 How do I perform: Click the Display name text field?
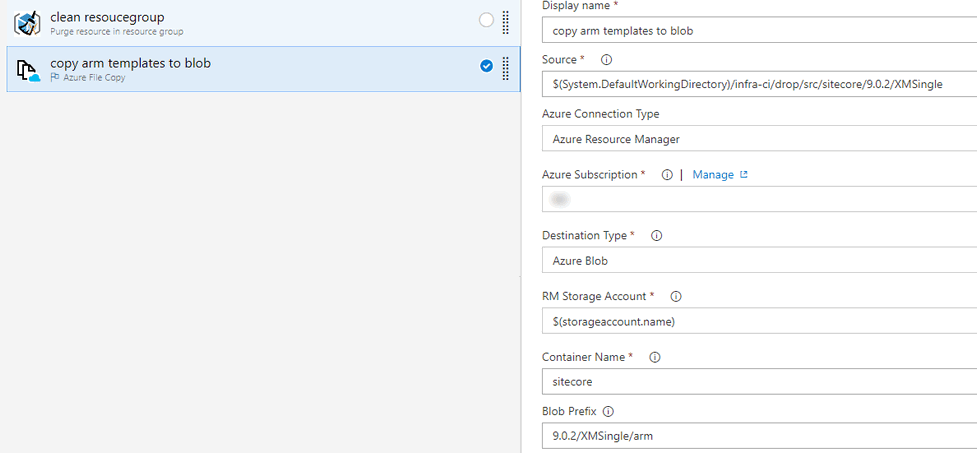click(760, 30)
